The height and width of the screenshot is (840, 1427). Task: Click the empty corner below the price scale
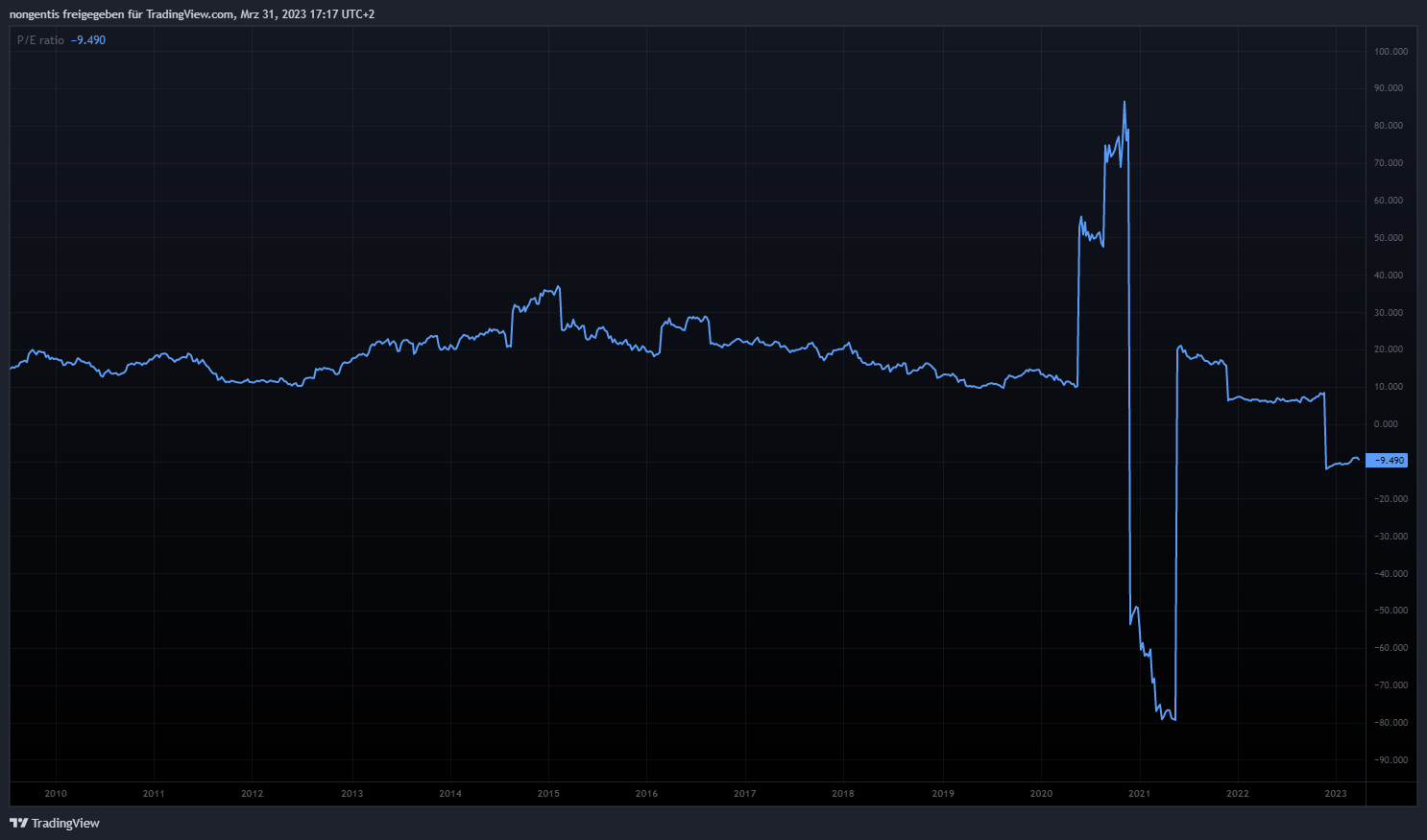click(1391, 794)
